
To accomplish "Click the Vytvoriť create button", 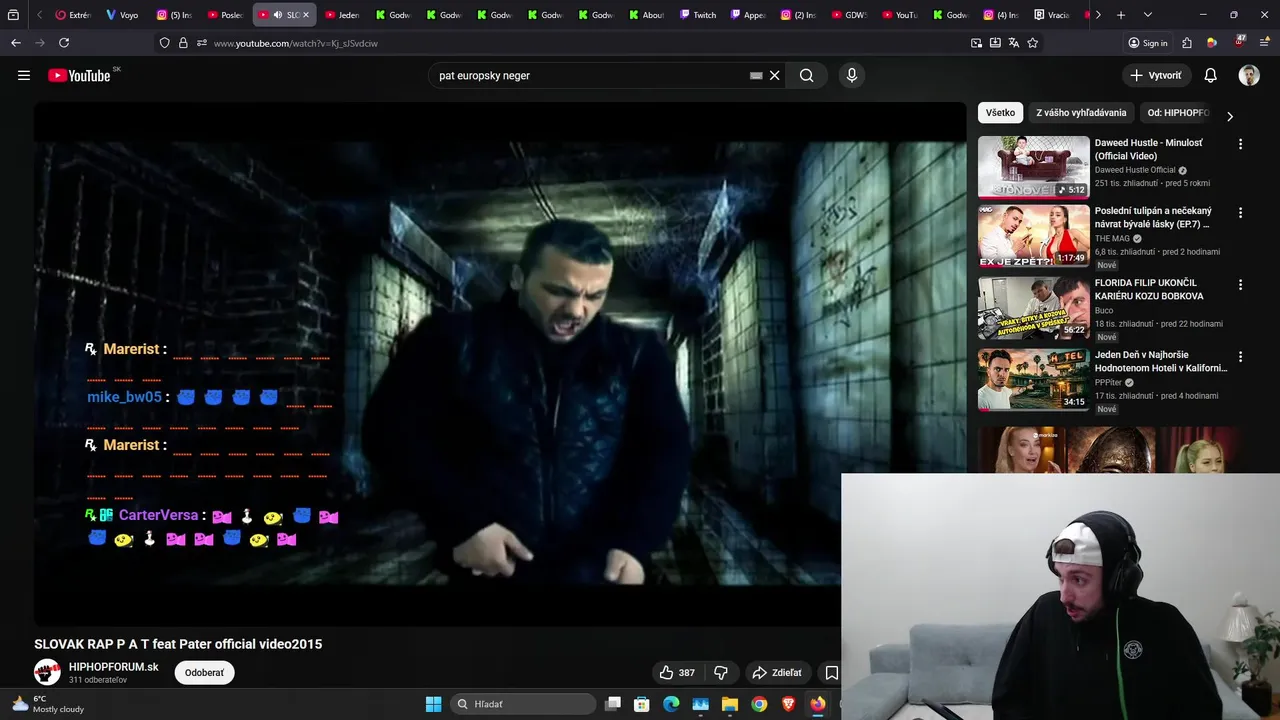I will [1155, 75].
